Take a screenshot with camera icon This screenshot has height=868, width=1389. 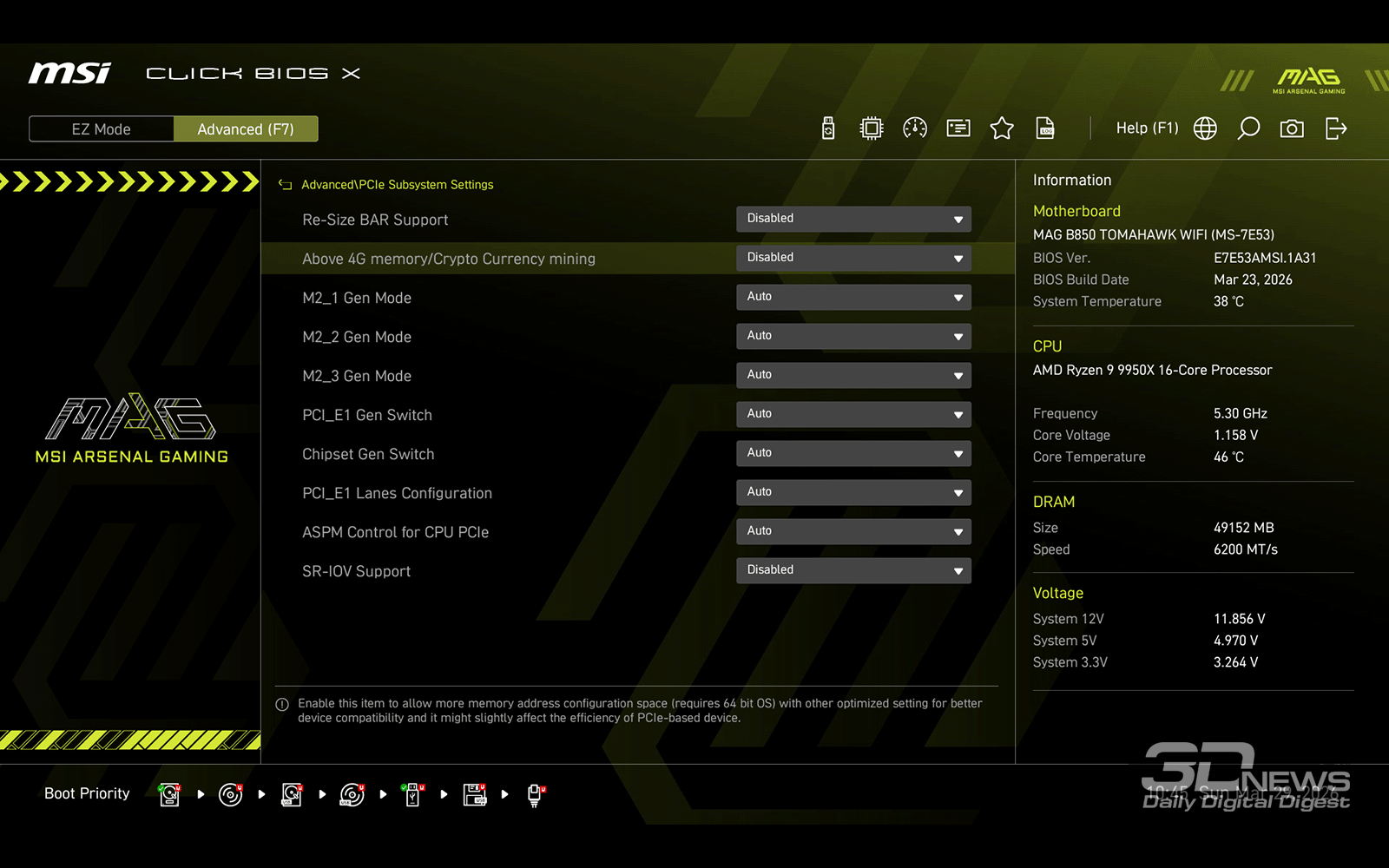[1292, 128]
